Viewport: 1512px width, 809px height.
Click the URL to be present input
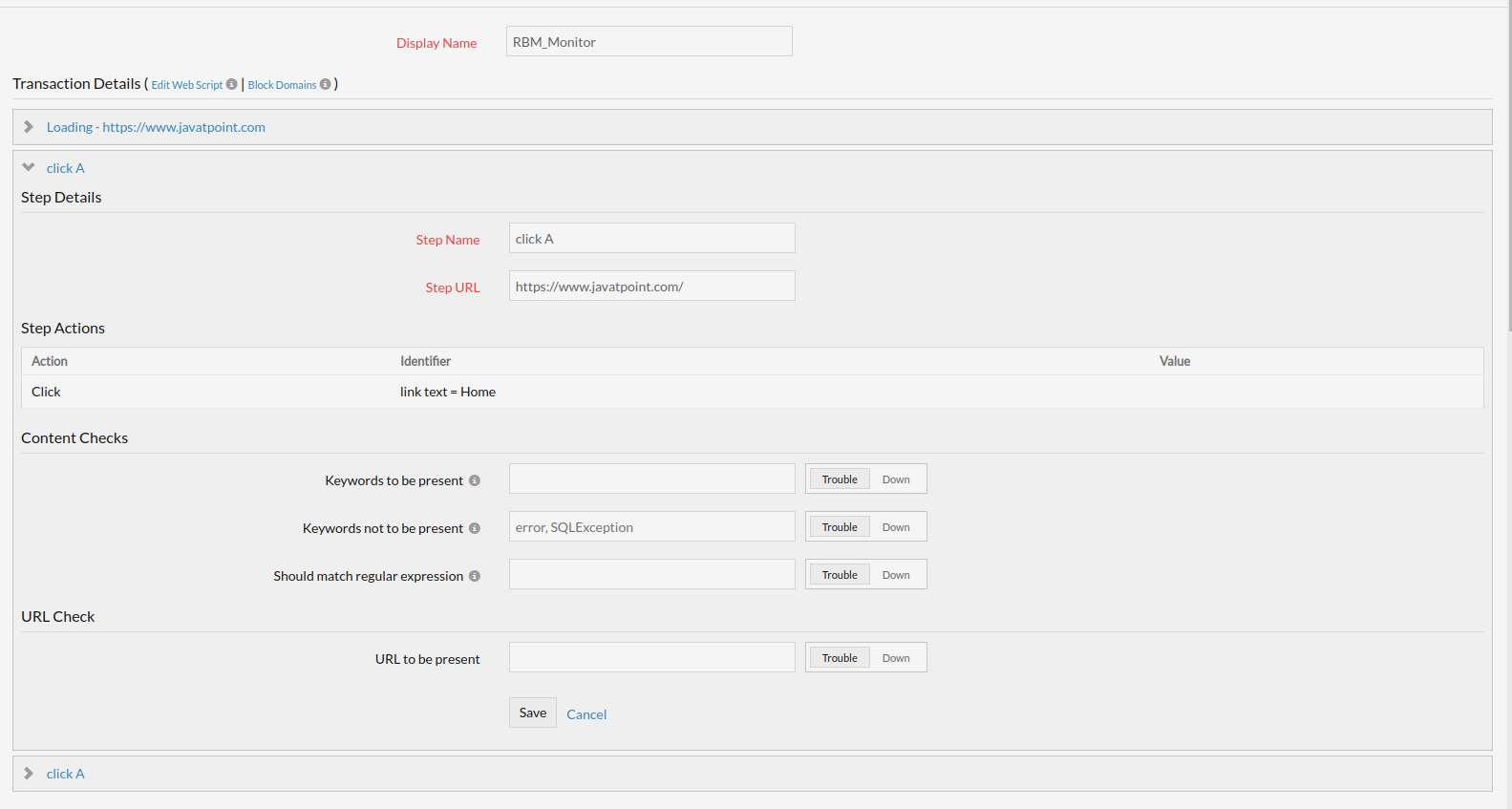point(651,658)
